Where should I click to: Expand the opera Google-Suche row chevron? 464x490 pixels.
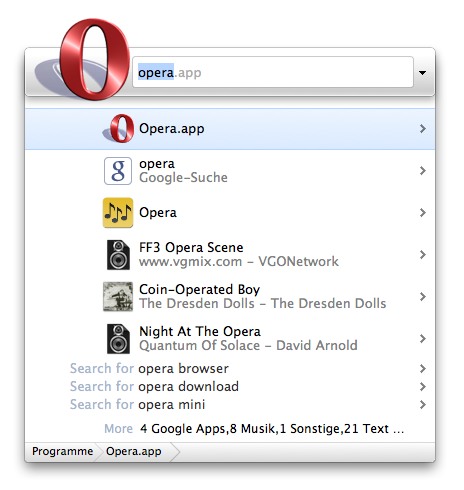pos(423,171)
